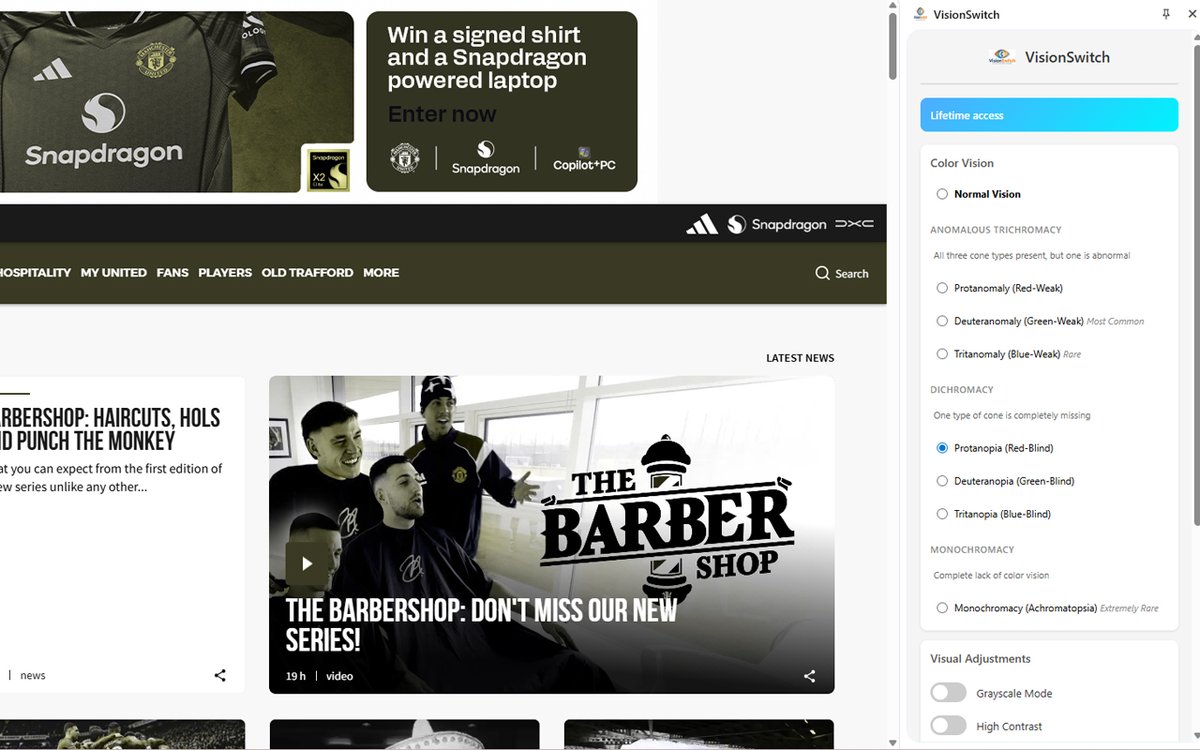The width and height of the screenshot is (1200, 750).
Task: Open the HOSPITALITY menu item
Action: 35,272
